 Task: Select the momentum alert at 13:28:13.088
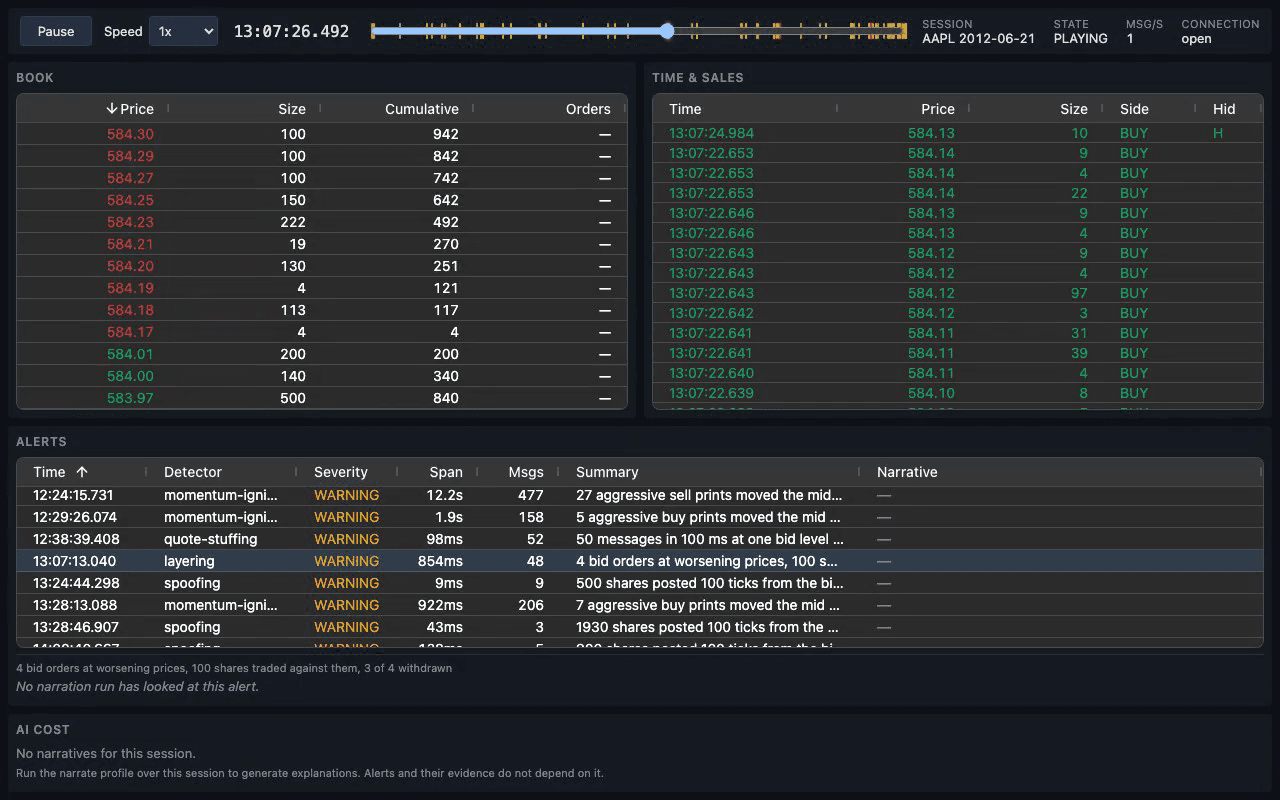tap(640, 605)
